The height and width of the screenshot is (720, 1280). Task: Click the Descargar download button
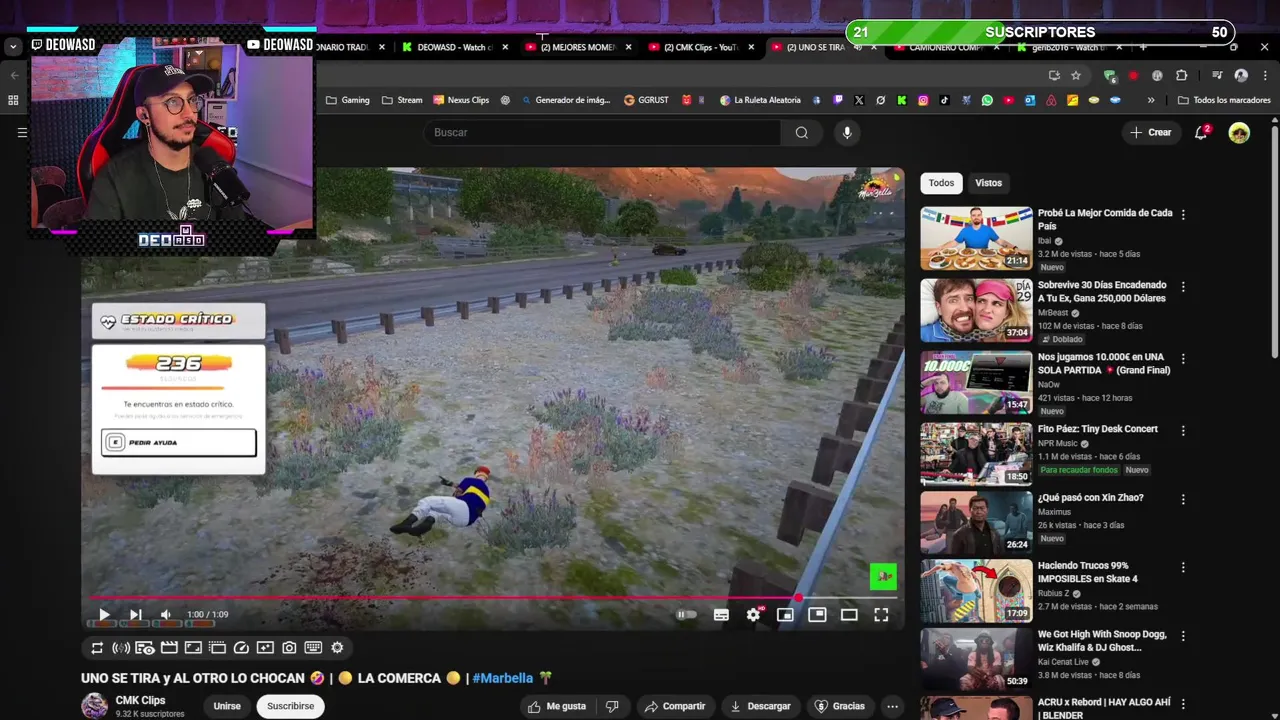[760, 706]
